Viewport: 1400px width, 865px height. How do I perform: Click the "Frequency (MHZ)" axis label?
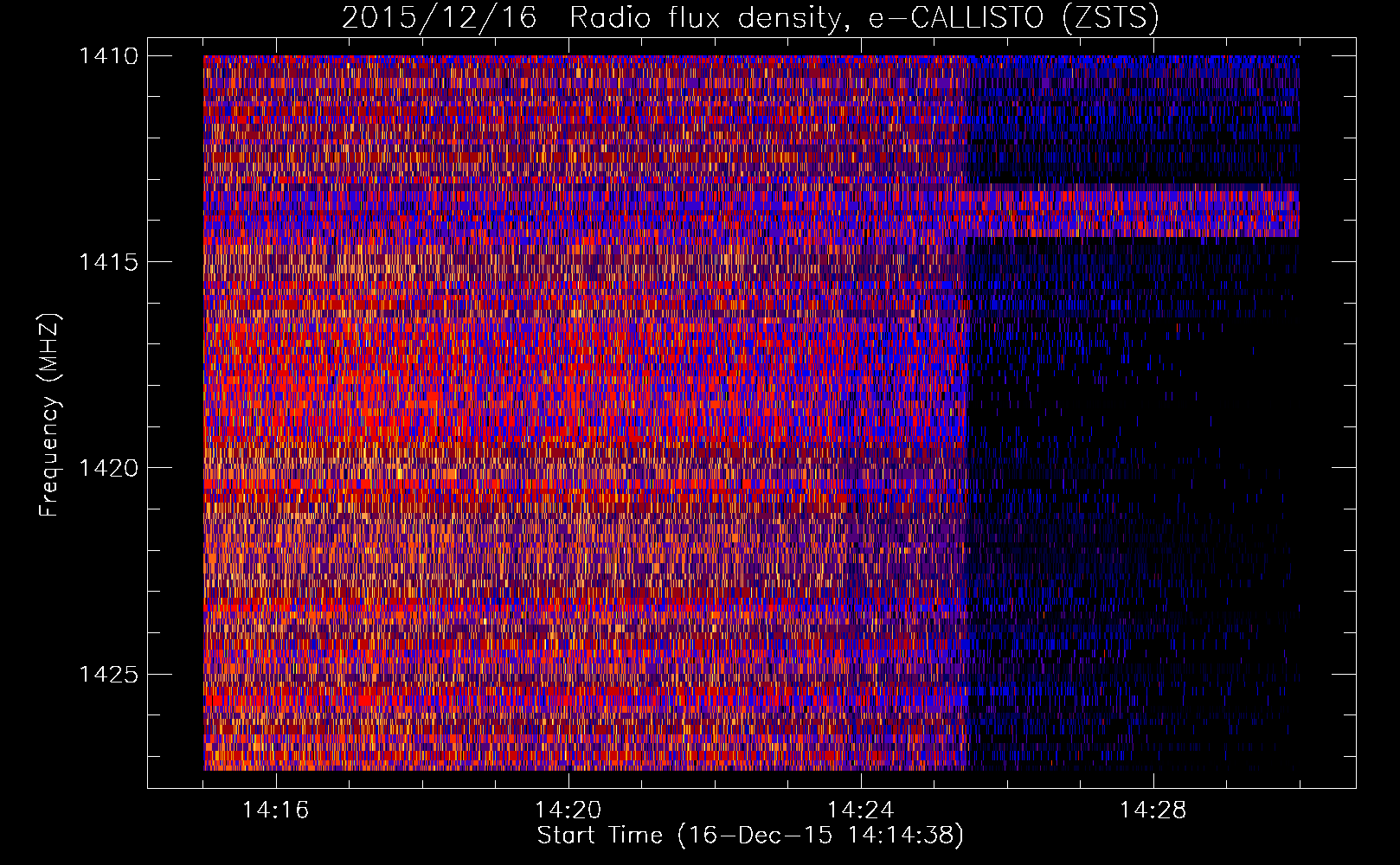(49, 415)
